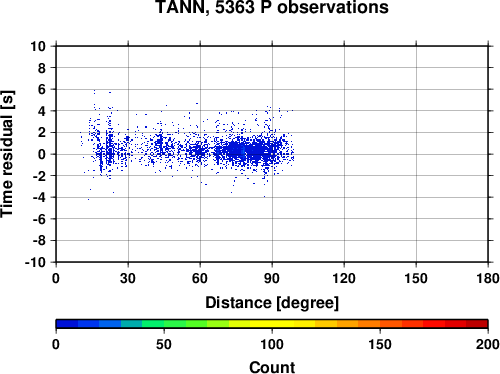
Task: Click y-axis tick label '-10'
Action: coord(35,263)
